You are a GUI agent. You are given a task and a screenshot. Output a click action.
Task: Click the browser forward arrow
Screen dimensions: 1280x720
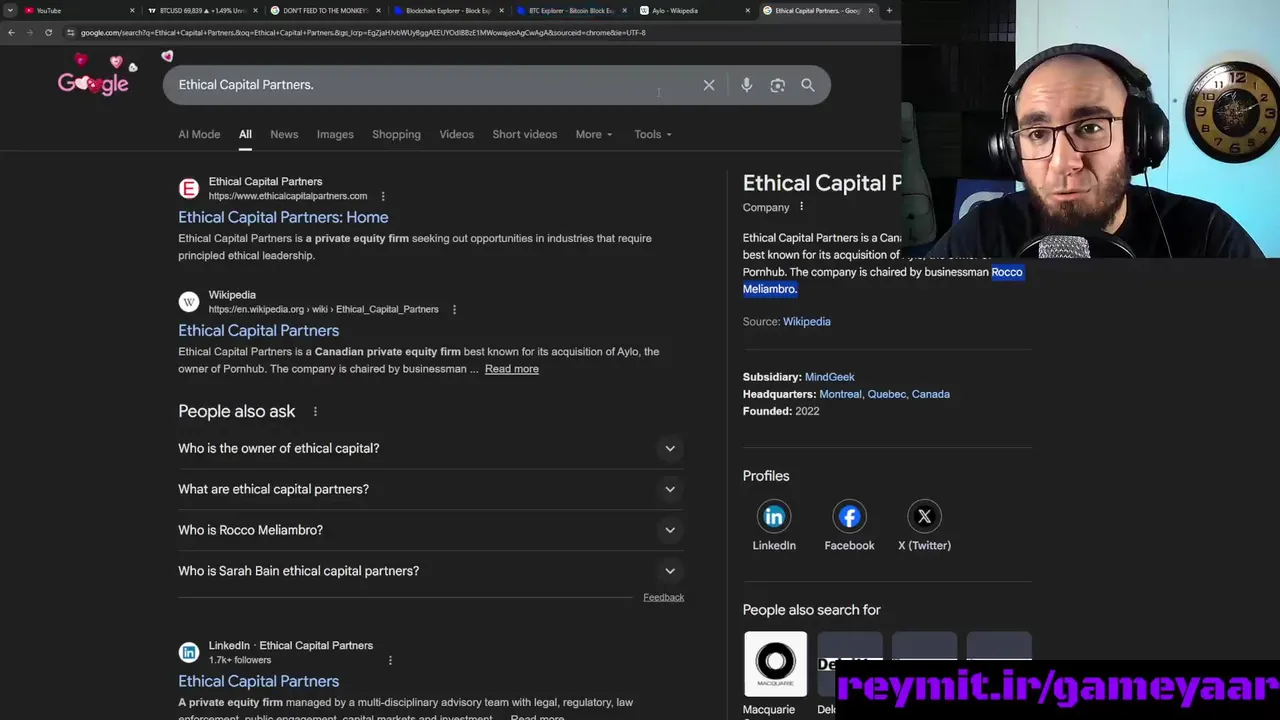tap(29, 32)
